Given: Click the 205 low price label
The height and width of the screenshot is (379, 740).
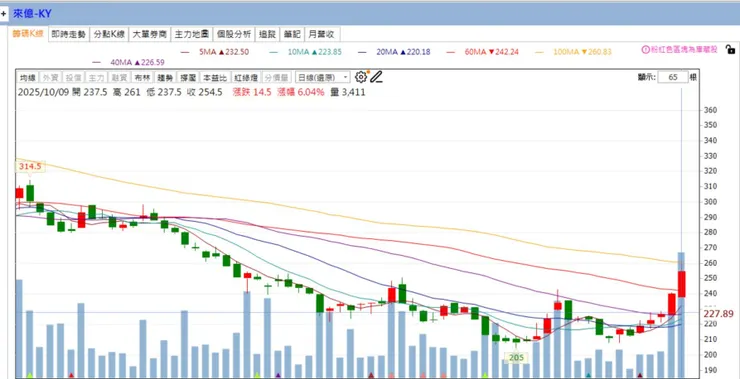Looking at the screenshot, I should 516,358.
